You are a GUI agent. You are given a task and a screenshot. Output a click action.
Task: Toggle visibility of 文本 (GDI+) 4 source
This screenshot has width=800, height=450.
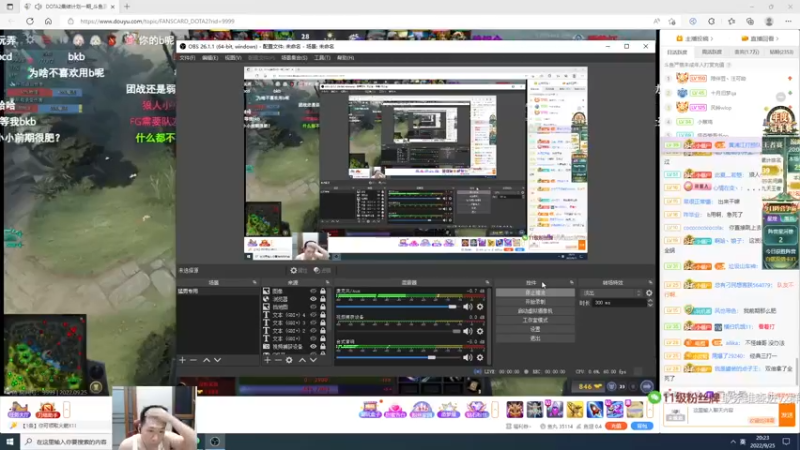point(313,315)
